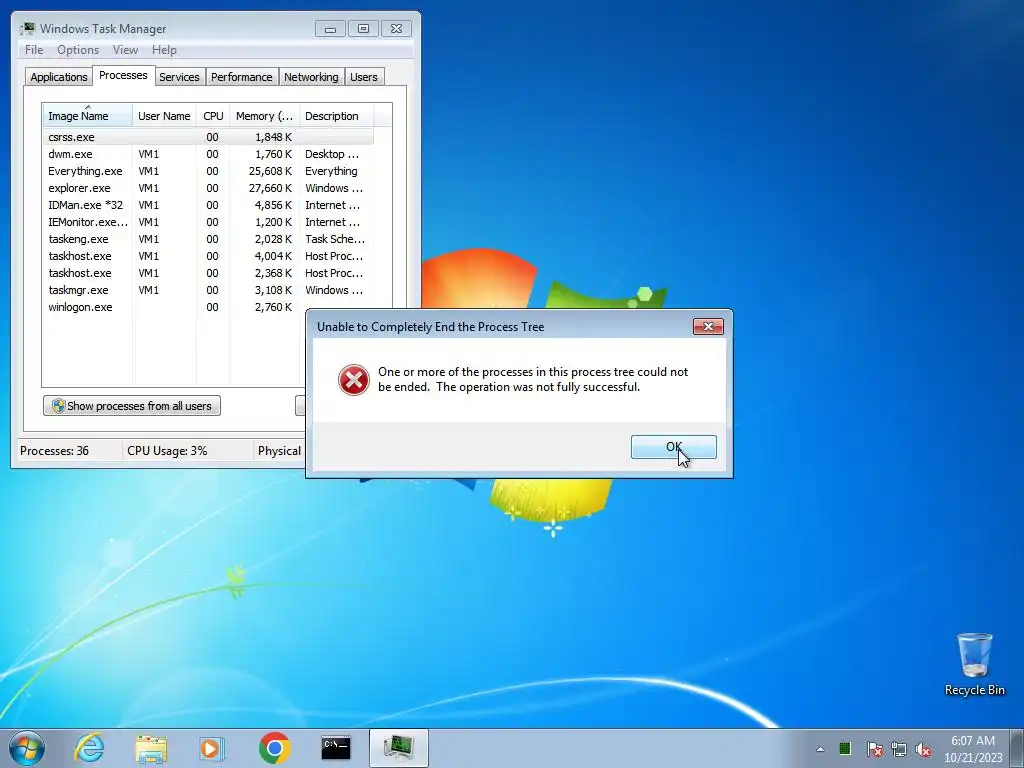This screenshot has height=768, width=1024.
Task: Open the Users tab
Action: [363, 77]
